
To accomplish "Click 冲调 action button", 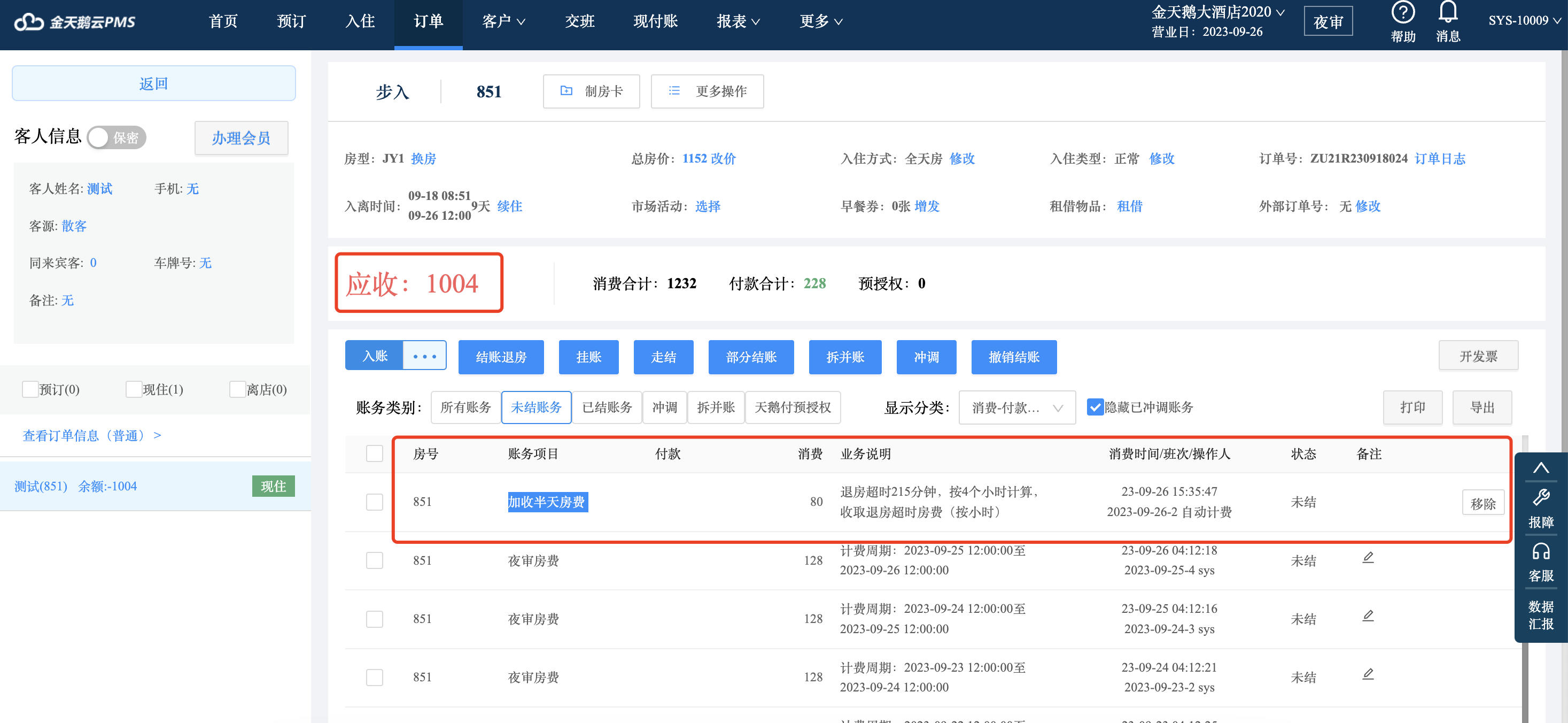I will pos(926,357).
